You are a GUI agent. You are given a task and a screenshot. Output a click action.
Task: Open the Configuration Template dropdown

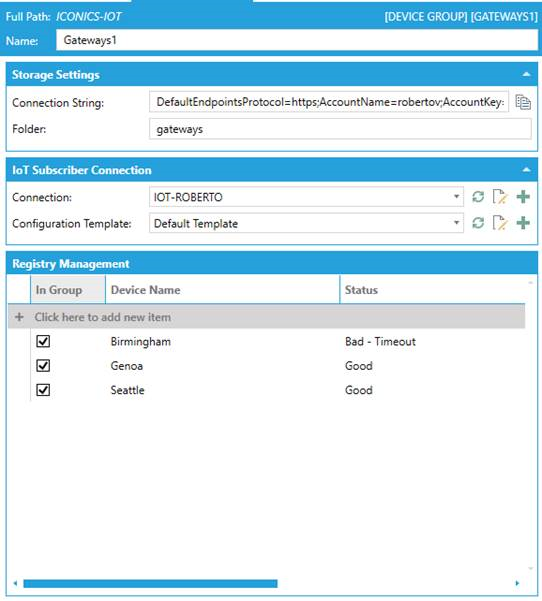(x=456, y=223)
